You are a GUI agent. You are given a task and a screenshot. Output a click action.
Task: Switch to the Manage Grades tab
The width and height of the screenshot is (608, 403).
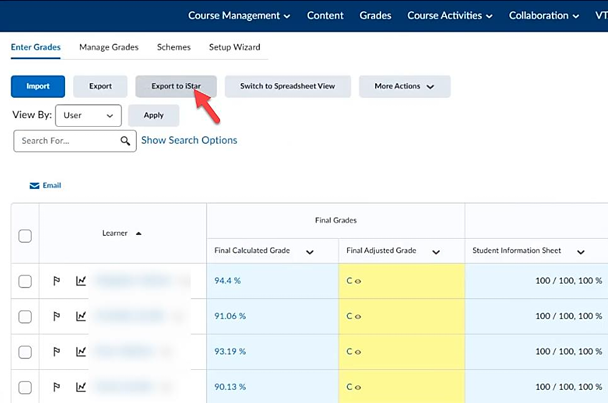click(x=109, y=47)
